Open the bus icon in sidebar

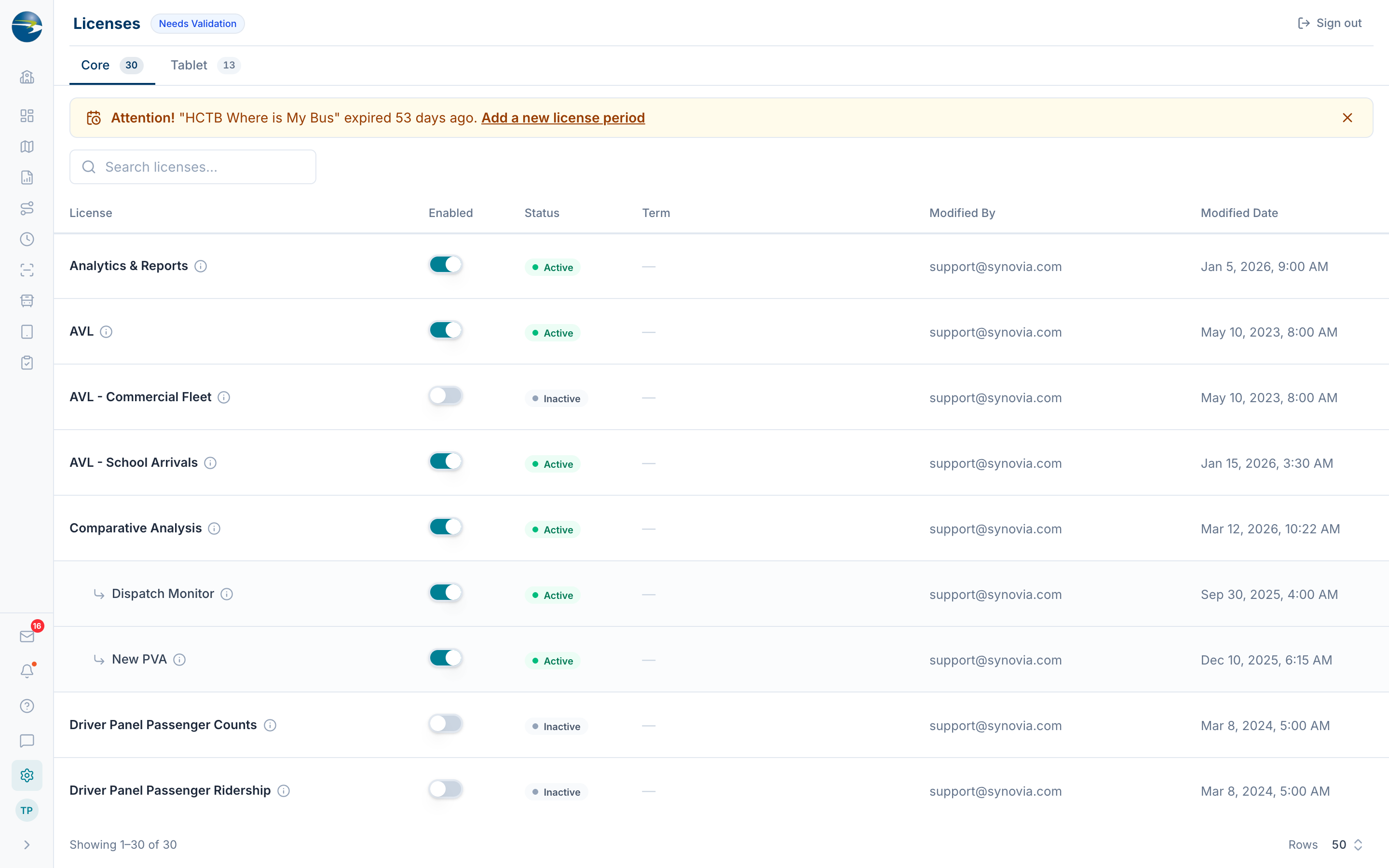tap(27, 301)
